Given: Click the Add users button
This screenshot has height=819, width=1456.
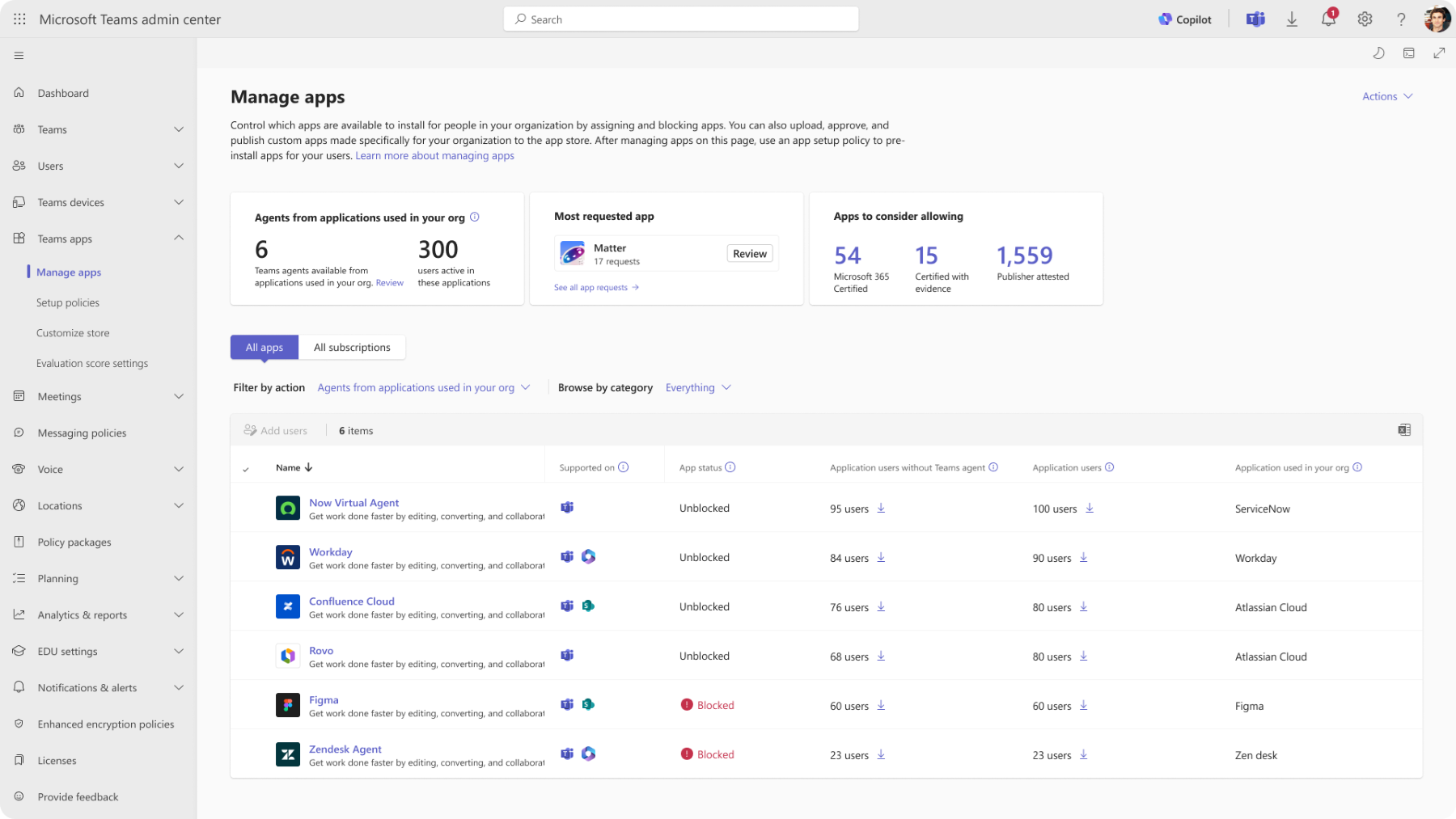Looking at the screenshot, I should [x=276, y=430].
